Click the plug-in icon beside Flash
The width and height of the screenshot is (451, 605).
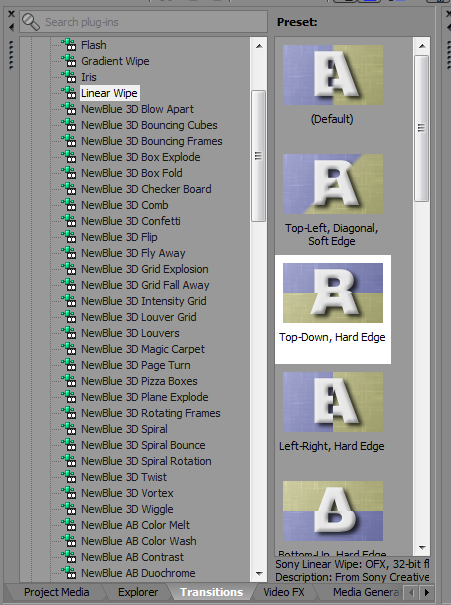click(69, 45)
